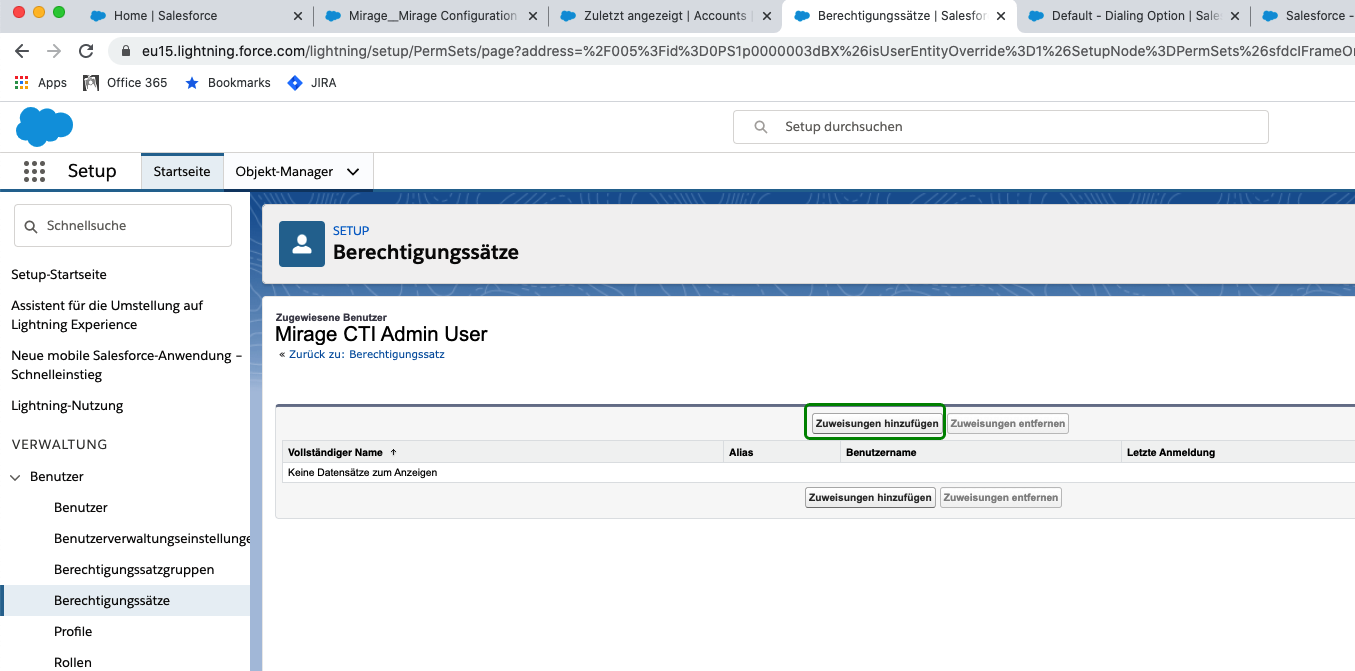Click top Zuweisungen hinzufügen button
This screenshot has width=1355, height=671.
[877, 424]
